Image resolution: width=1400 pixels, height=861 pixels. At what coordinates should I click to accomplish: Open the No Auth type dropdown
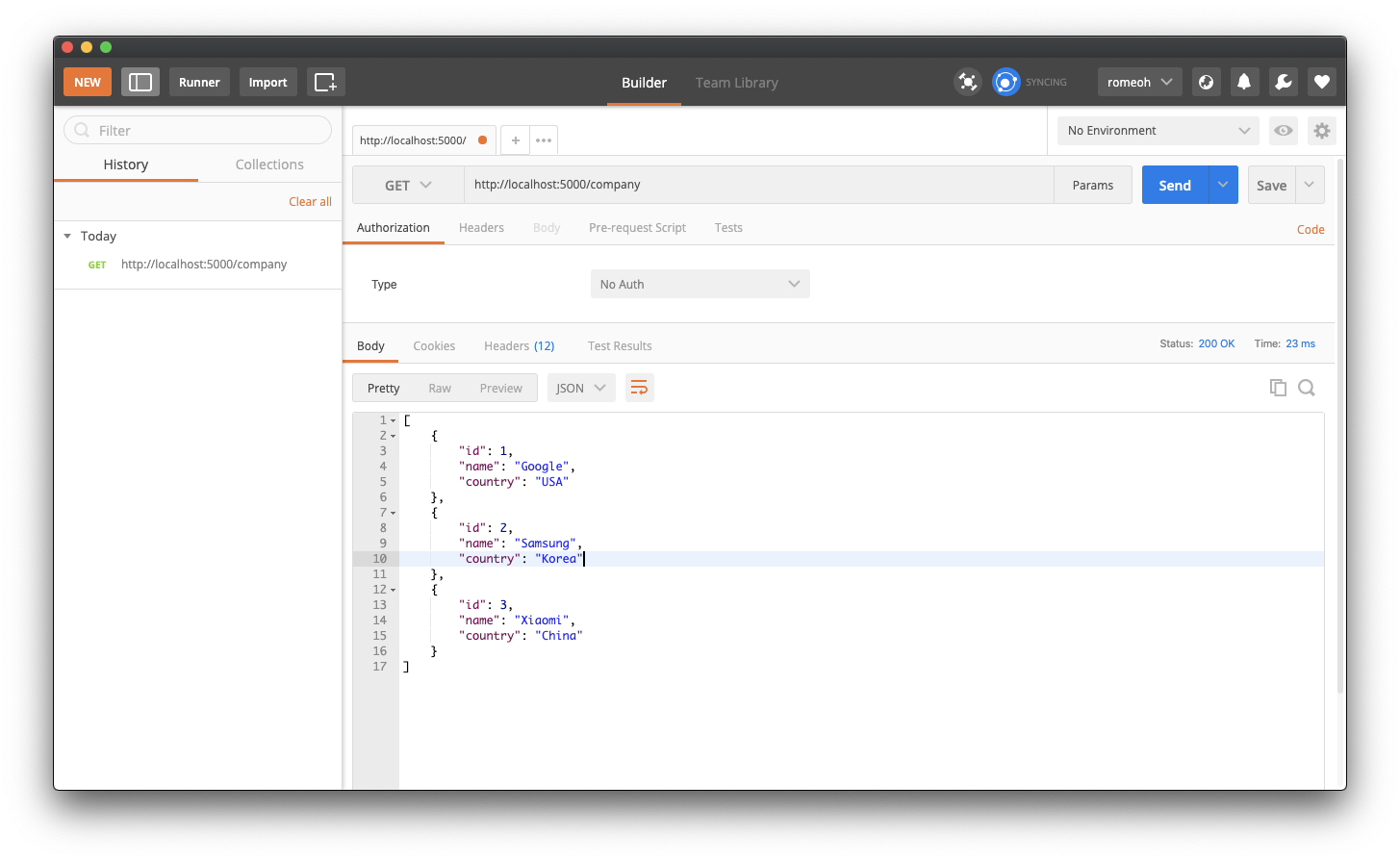coord(700,284)
